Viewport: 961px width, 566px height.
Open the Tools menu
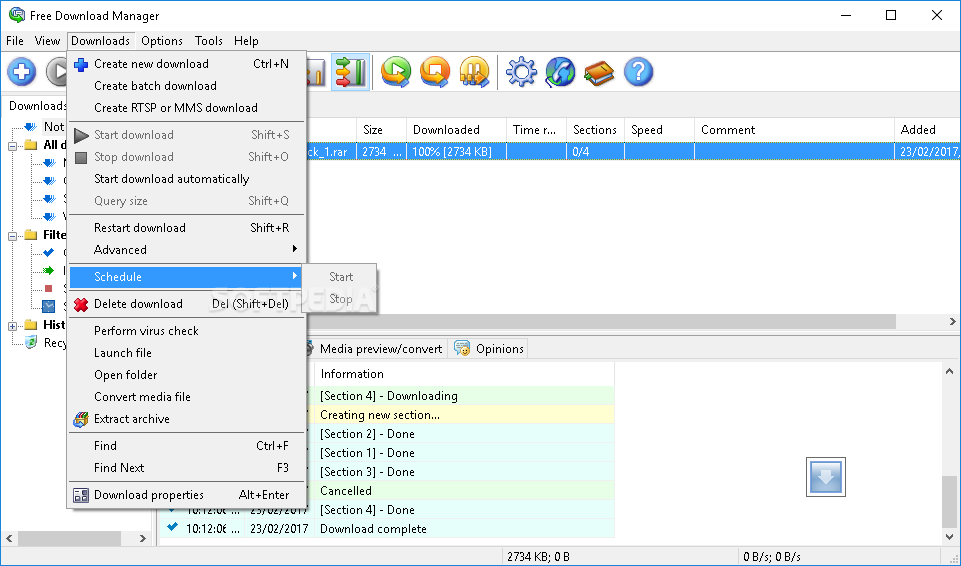(208, 41)
